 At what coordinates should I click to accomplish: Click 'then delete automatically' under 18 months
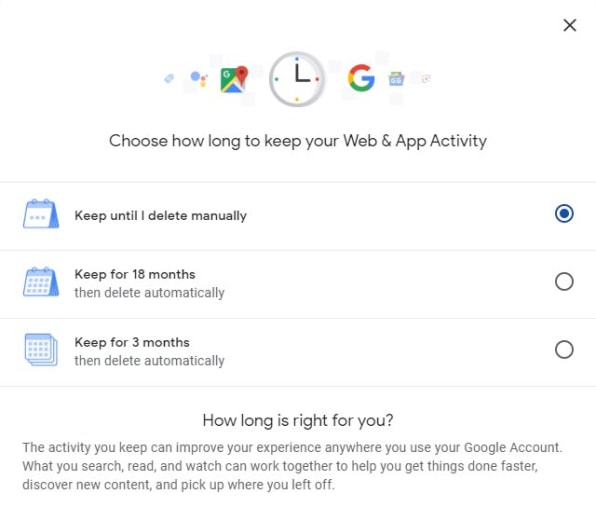coord(149,293)
